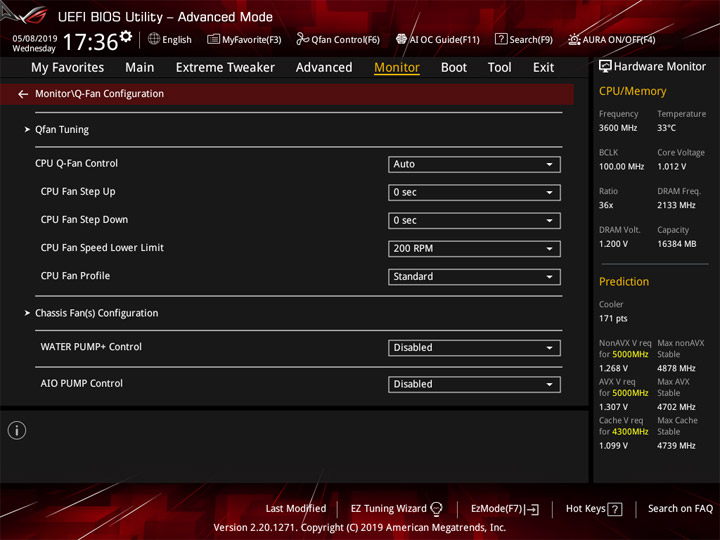Click the EzMode exit arrow icon
Screen dimensions: 720x540
pyautogui.click(x=533, y=509)
